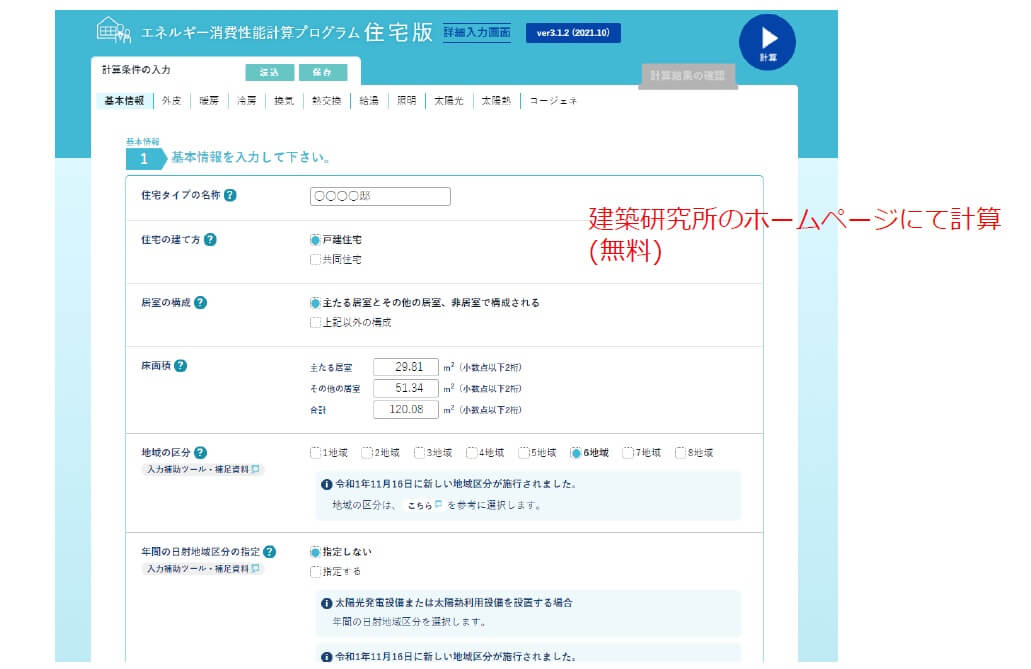Choose the 上記以外の構成 option
1031x669 pixels.
pyautogui.click(x=316, y=323)
